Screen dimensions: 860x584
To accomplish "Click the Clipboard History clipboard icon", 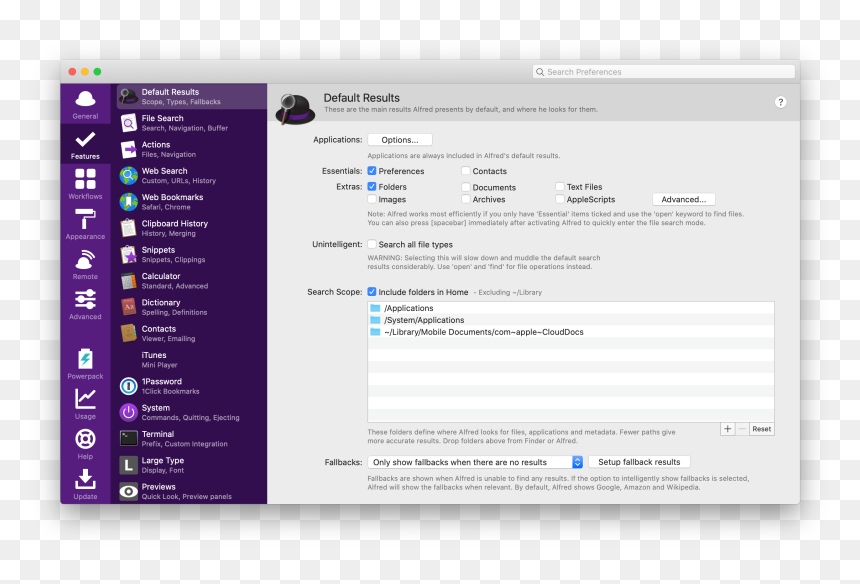I will tap(128, 228).
